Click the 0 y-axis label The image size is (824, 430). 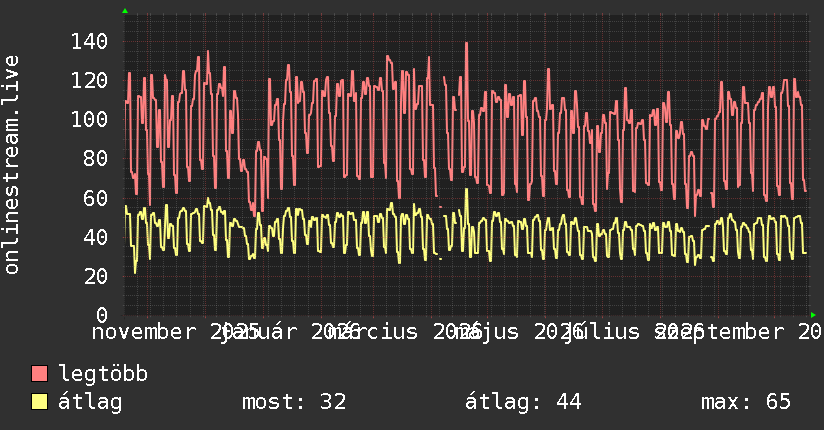pos(102,315)
